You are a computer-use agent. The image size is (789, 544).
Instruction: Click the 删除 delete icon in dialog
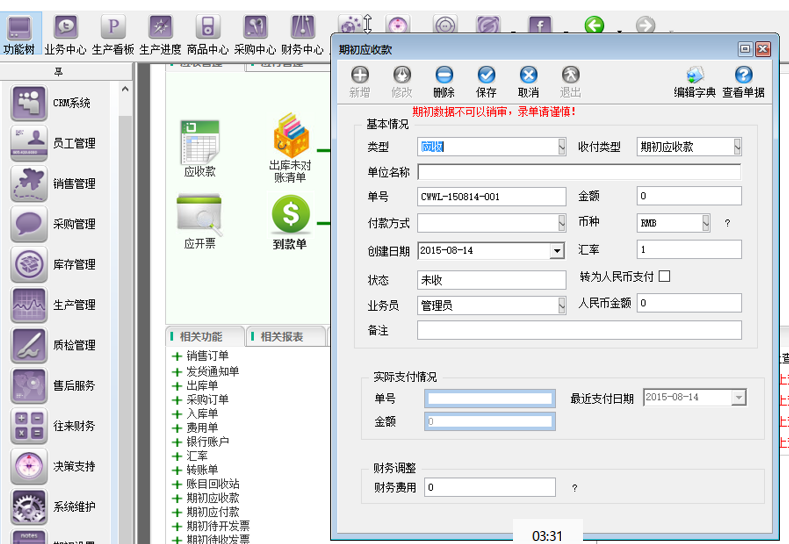point(444,82)
